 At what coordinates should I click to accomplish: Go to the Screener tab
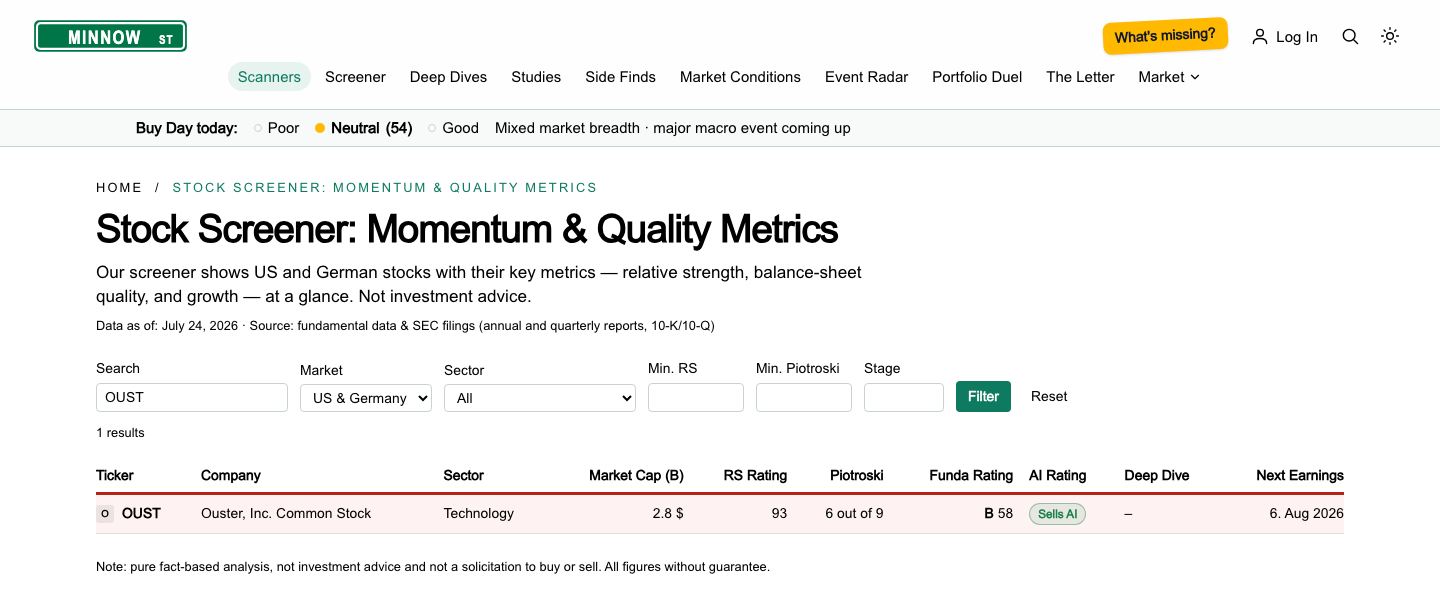[x=355, y=77]
